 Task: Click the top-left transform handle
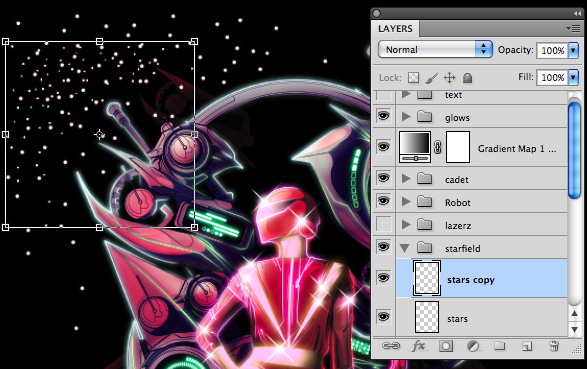pos(5,41)
